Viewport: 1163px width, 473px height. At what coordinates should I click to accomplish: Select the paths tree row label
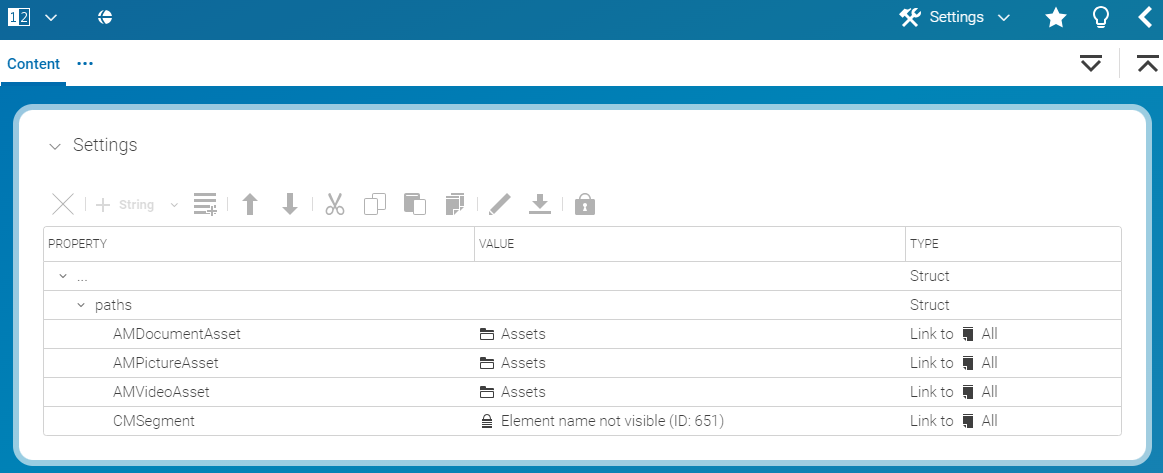click(113, 305)
